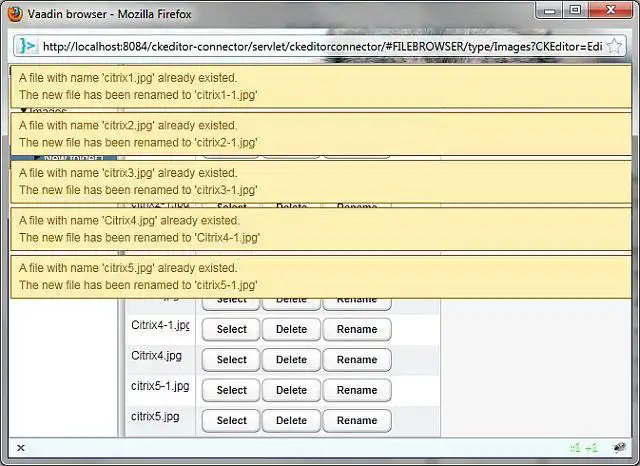Select the Citrix4-1.jpg file

(231, 329)
